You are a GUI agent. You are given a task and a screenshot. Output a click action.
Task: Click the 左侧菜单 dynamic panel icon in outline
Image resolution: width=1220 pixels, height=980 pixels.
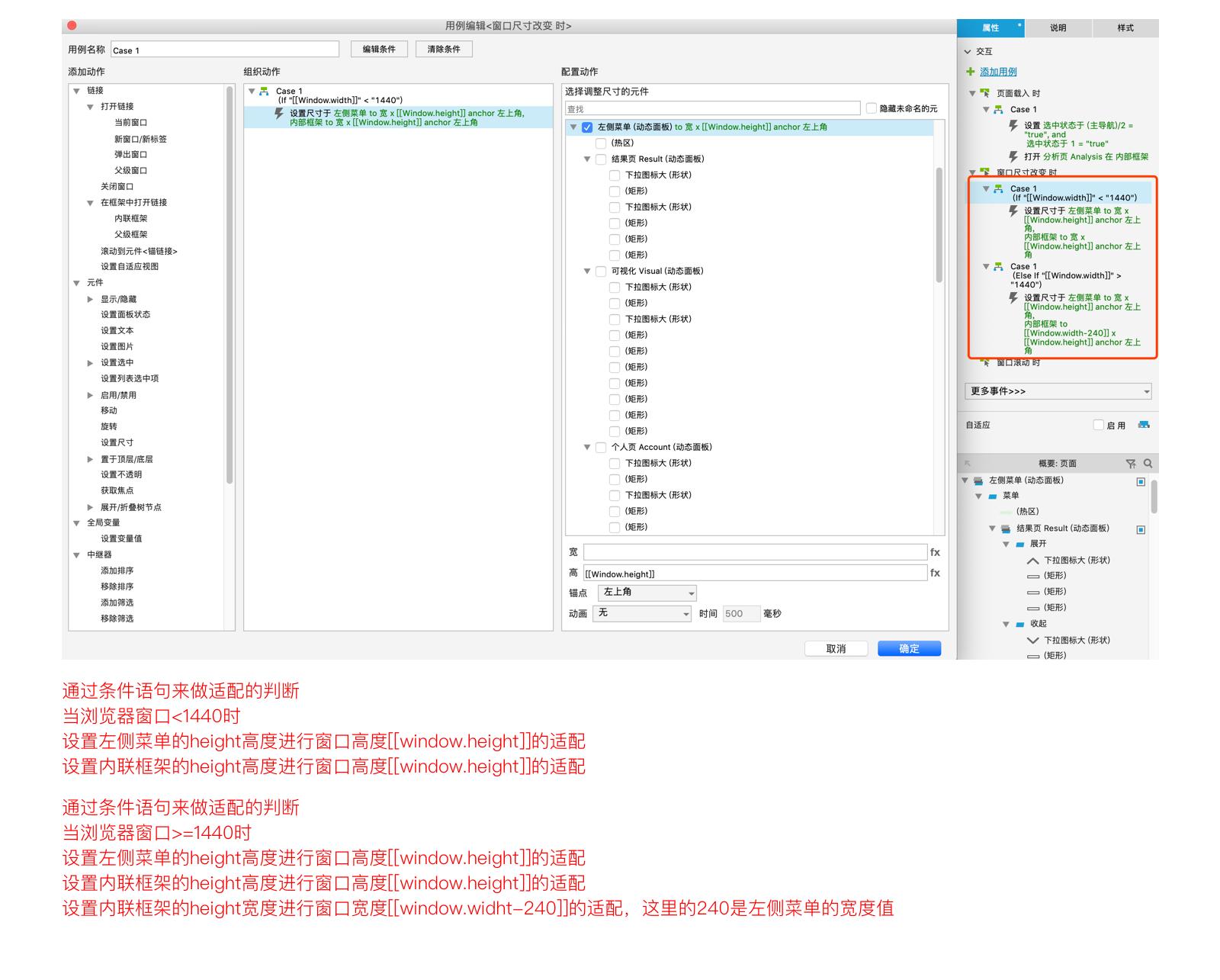tap(978, 480)
